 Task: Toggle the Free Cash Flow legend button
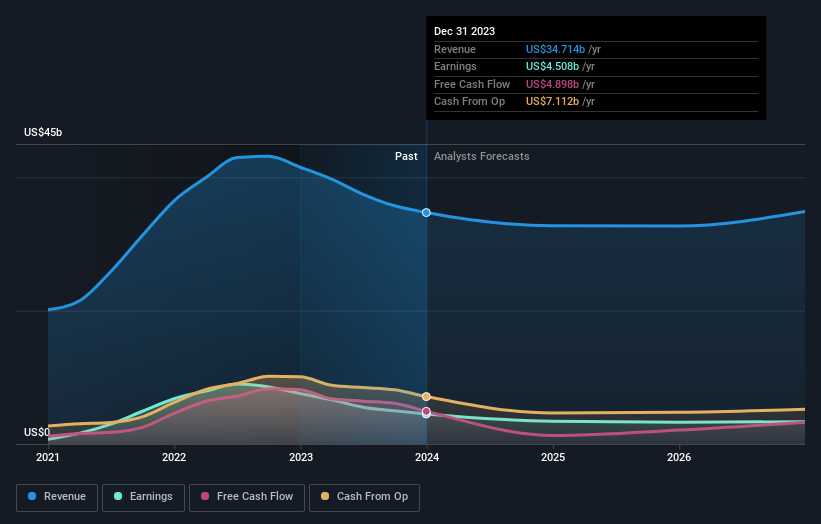click(x=247, y=497)
